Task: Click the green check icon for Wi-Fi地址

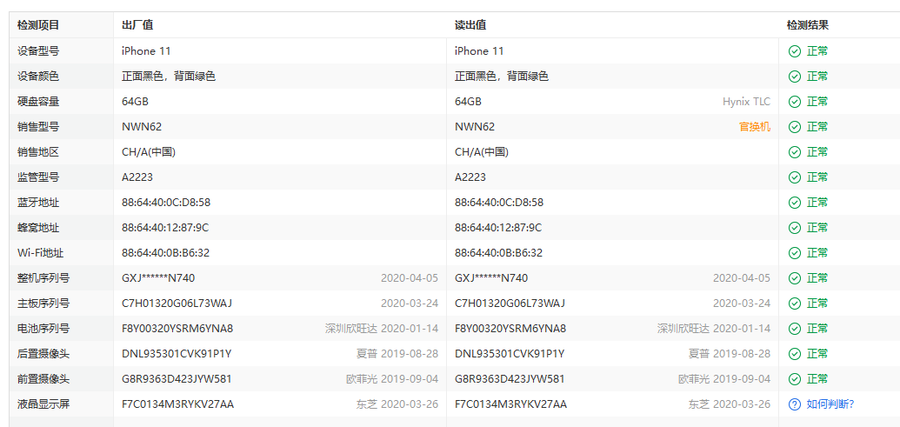Action: [794, 253]
